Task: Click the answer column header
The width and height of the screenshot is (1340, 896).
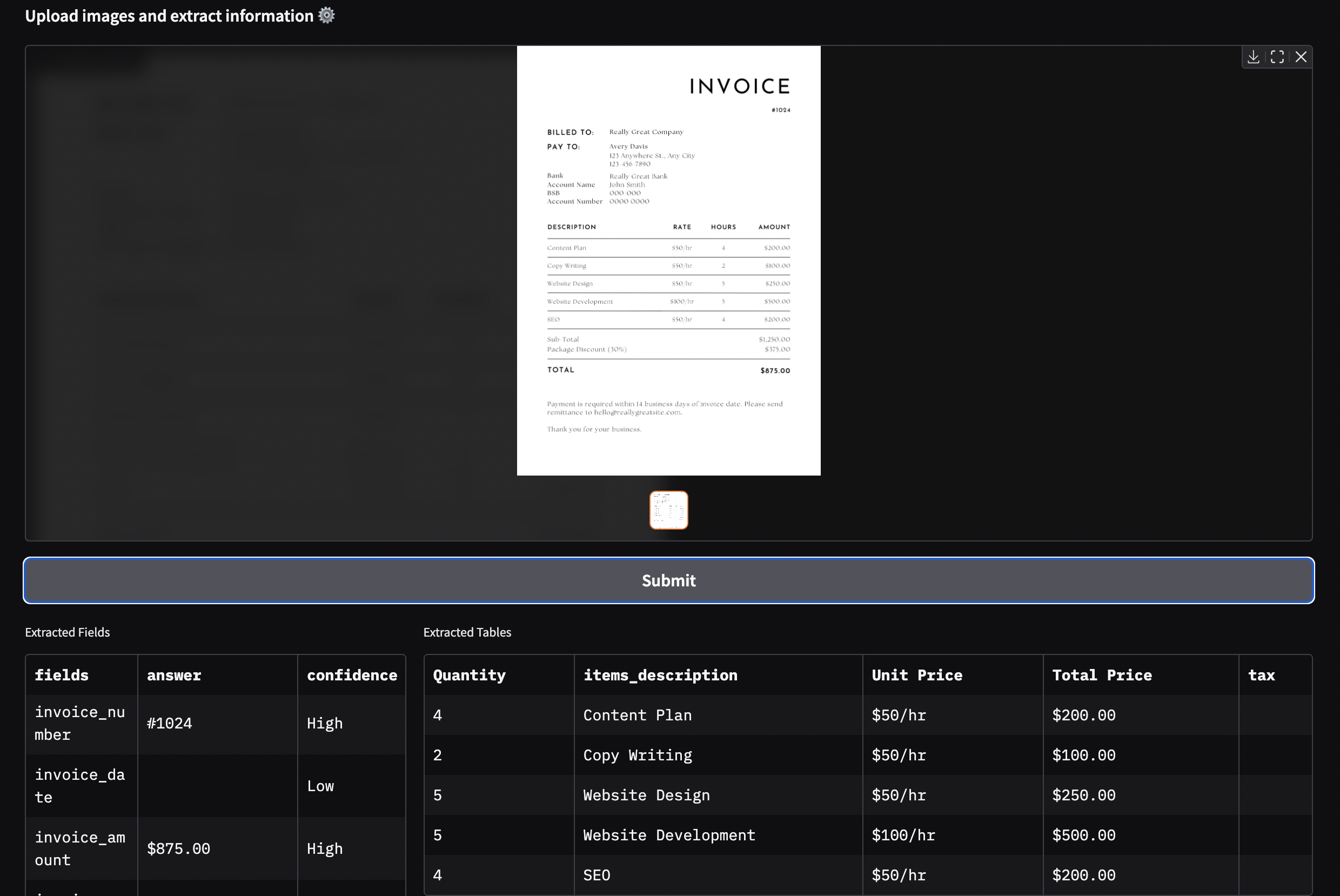Action: pyautogui.click(x=173, y=675)
